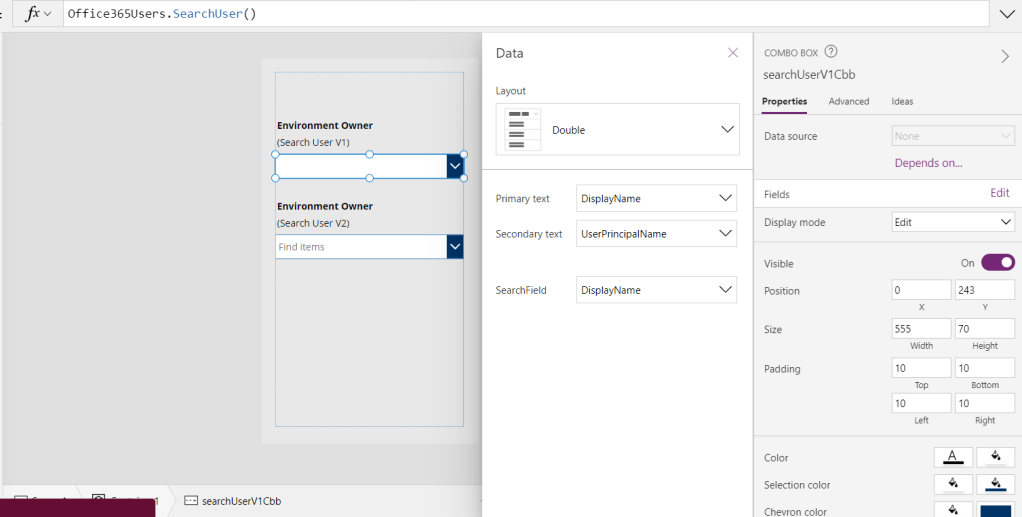1022x517 pixels.
Task: Close the Data flyout panel
Action: click(x=733, y=53)
